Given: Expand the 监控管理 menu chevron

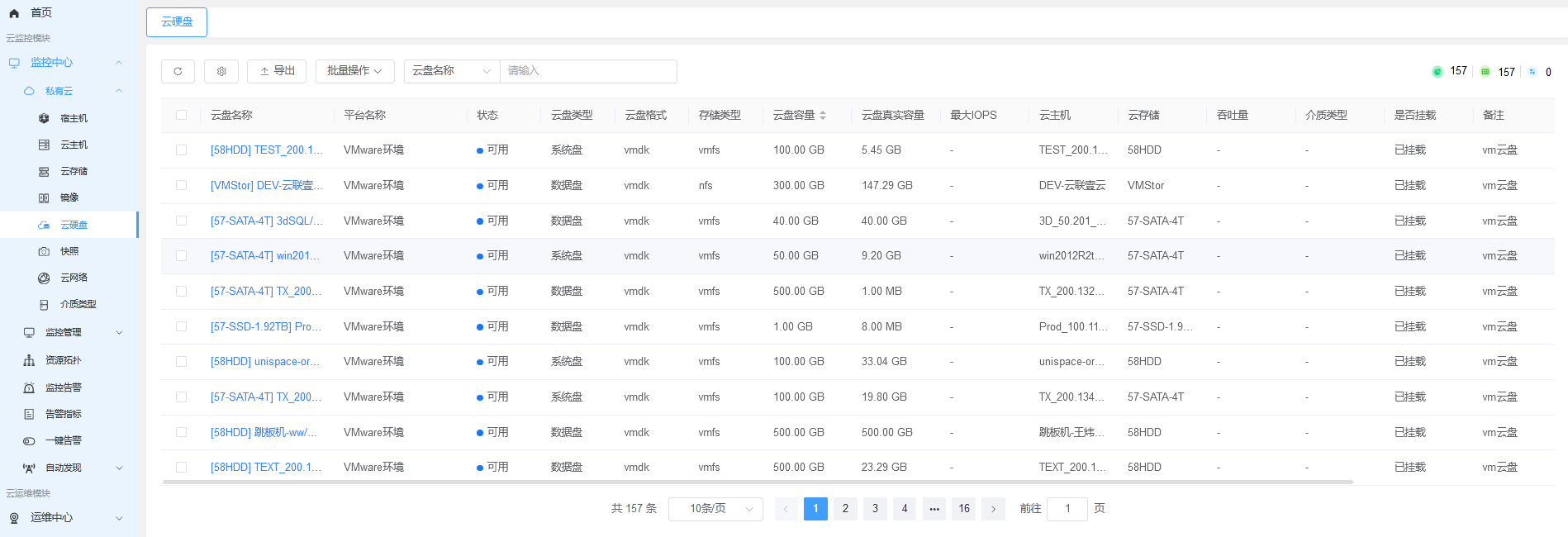Looking at the screenshot, I should click(119, 332).
